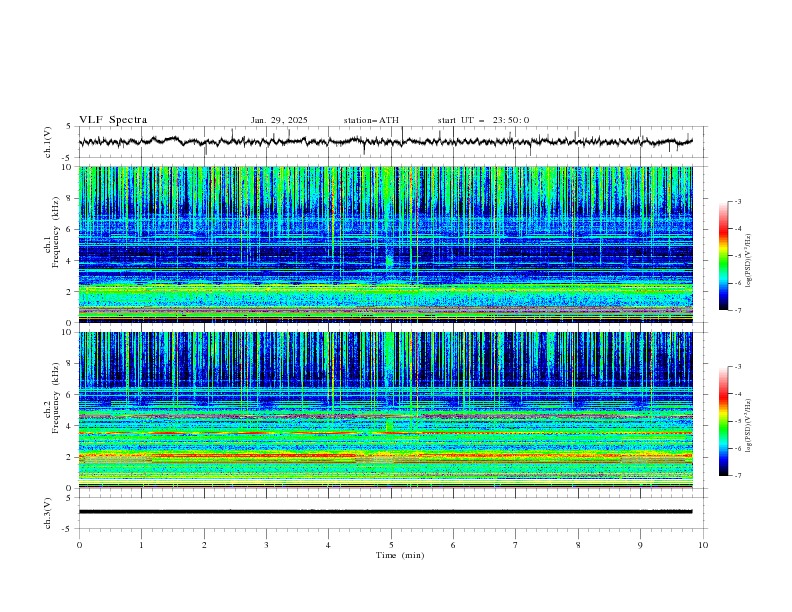Click the ch.1 "Frequency (kHz)" axis label
Image resolution: width=792 pixels, height=612 pixels.
[56, 230]
